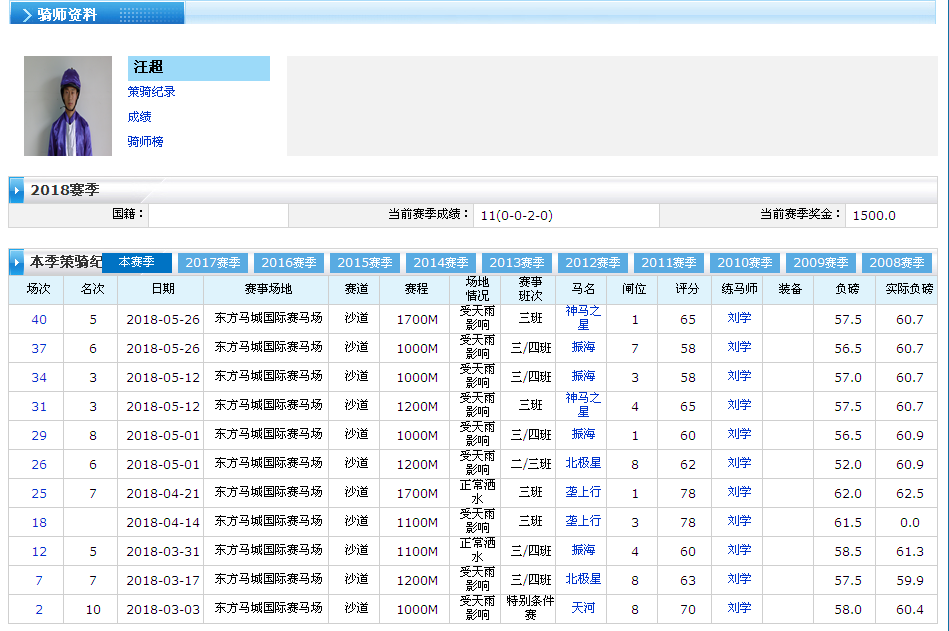This screenshot has width=949, height=631.
Task: Open horse 天河 details
Action: click(583, 608)
